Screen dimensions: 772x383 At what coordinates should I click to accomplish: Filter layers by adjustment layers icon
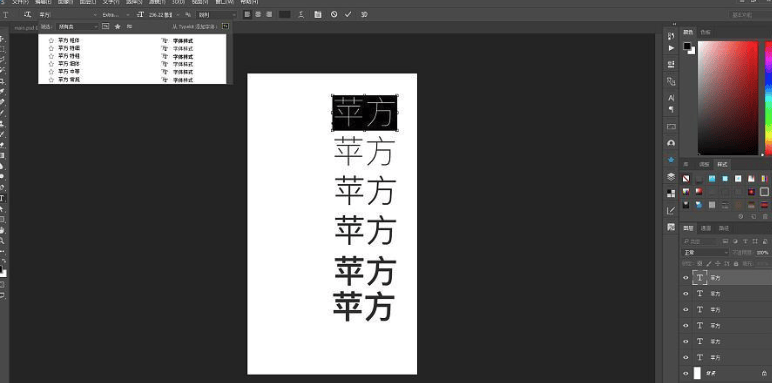click(735, 241)
